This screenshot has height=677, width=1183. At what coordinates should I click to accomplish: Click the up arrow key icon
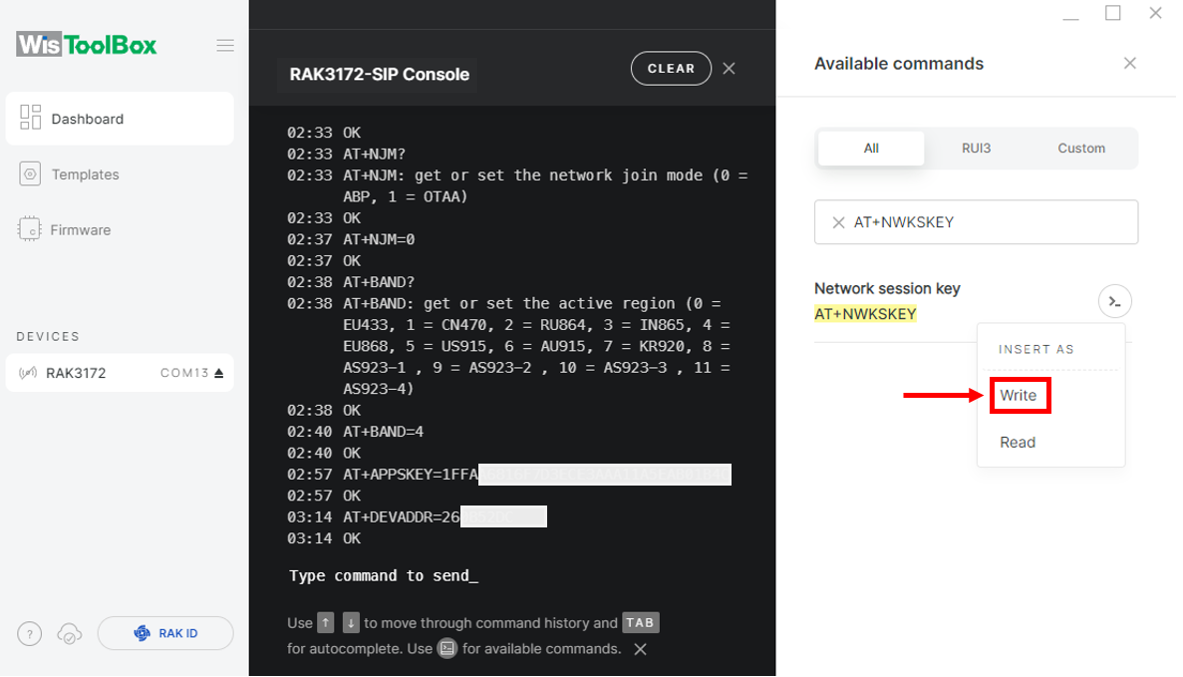click(325, 623)
